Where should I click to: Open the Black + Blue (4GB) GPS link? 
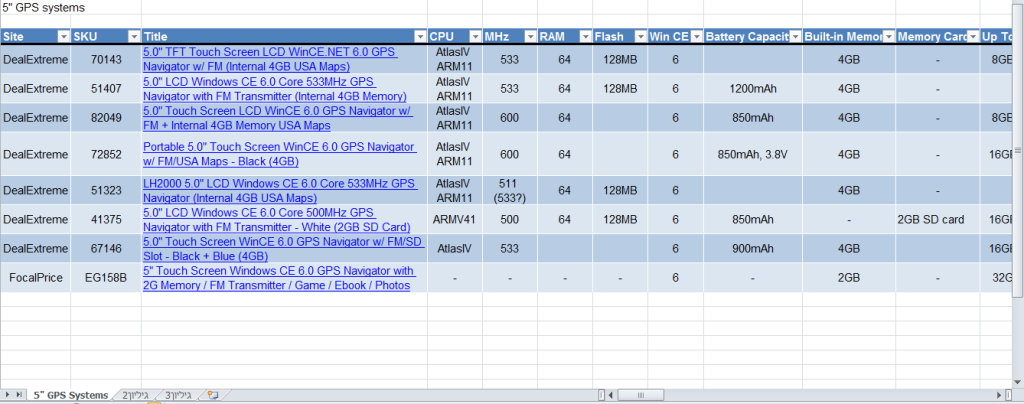pos(283,249)
